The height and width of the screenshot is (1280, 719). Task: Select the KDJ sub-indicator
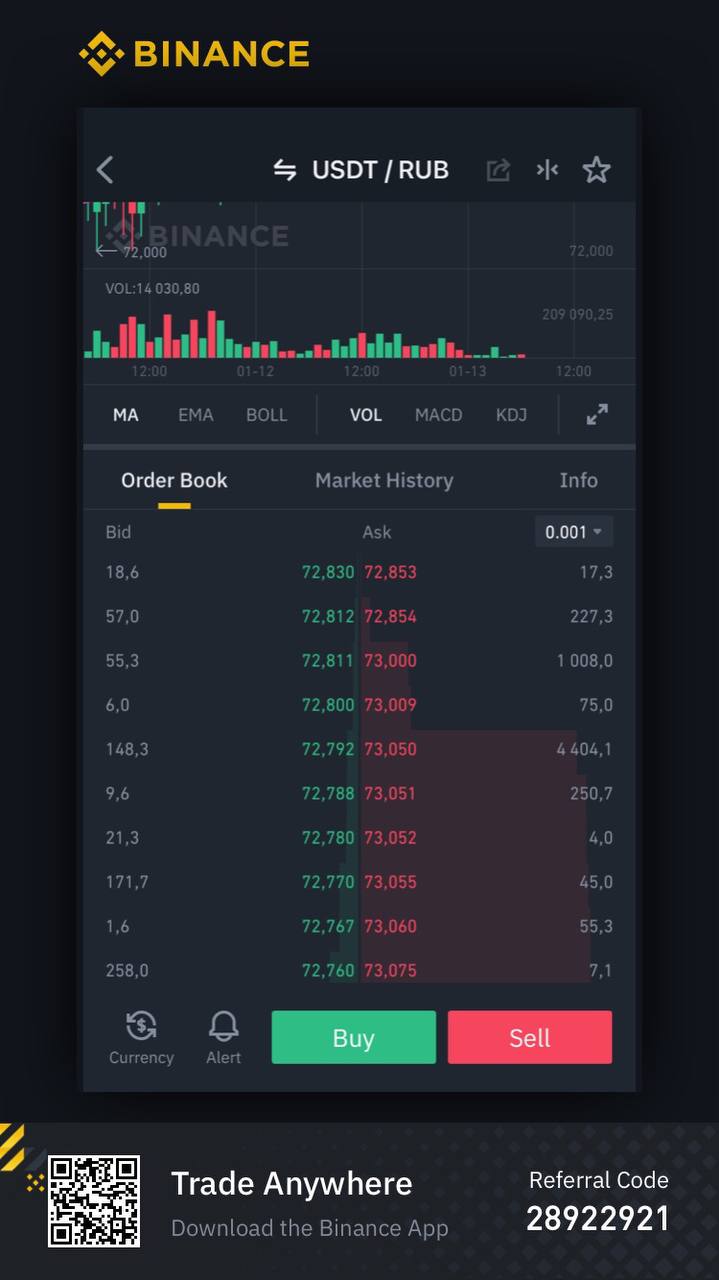tap(511, 415)
